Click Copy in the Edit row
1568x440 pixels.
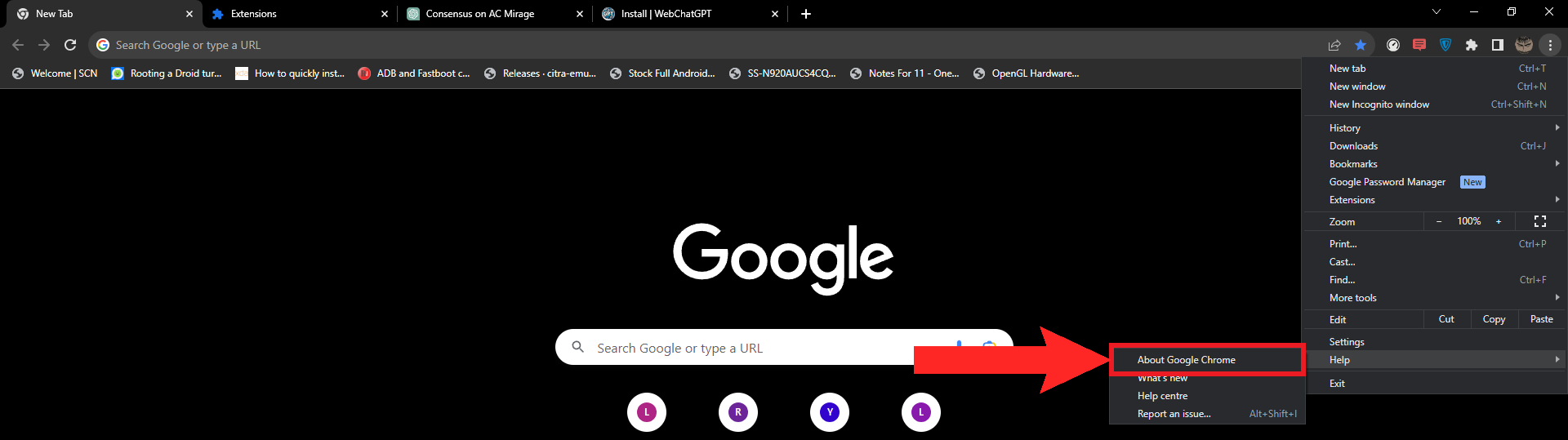[1494, 319]
